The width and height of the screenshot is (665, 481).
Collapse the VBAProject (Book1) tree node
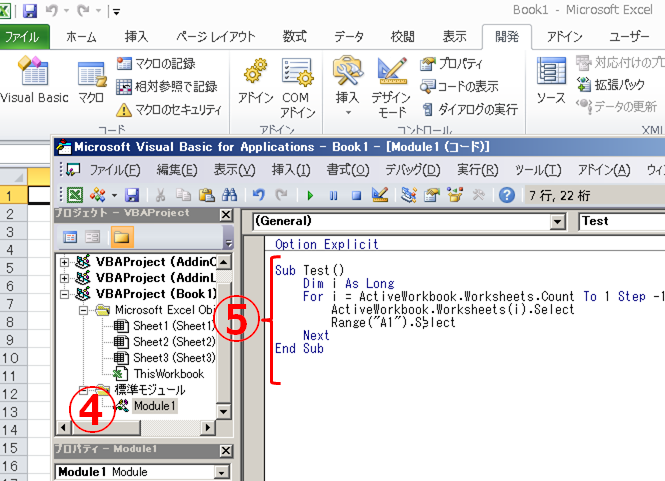66,294
